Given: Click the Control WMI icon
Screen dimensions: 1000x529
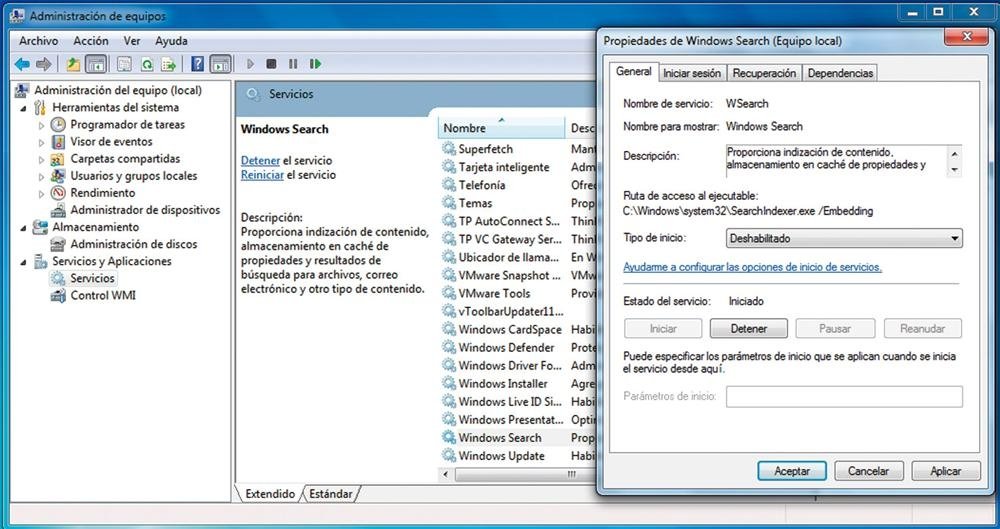Looking at the screenshot, I should [59, 295].
